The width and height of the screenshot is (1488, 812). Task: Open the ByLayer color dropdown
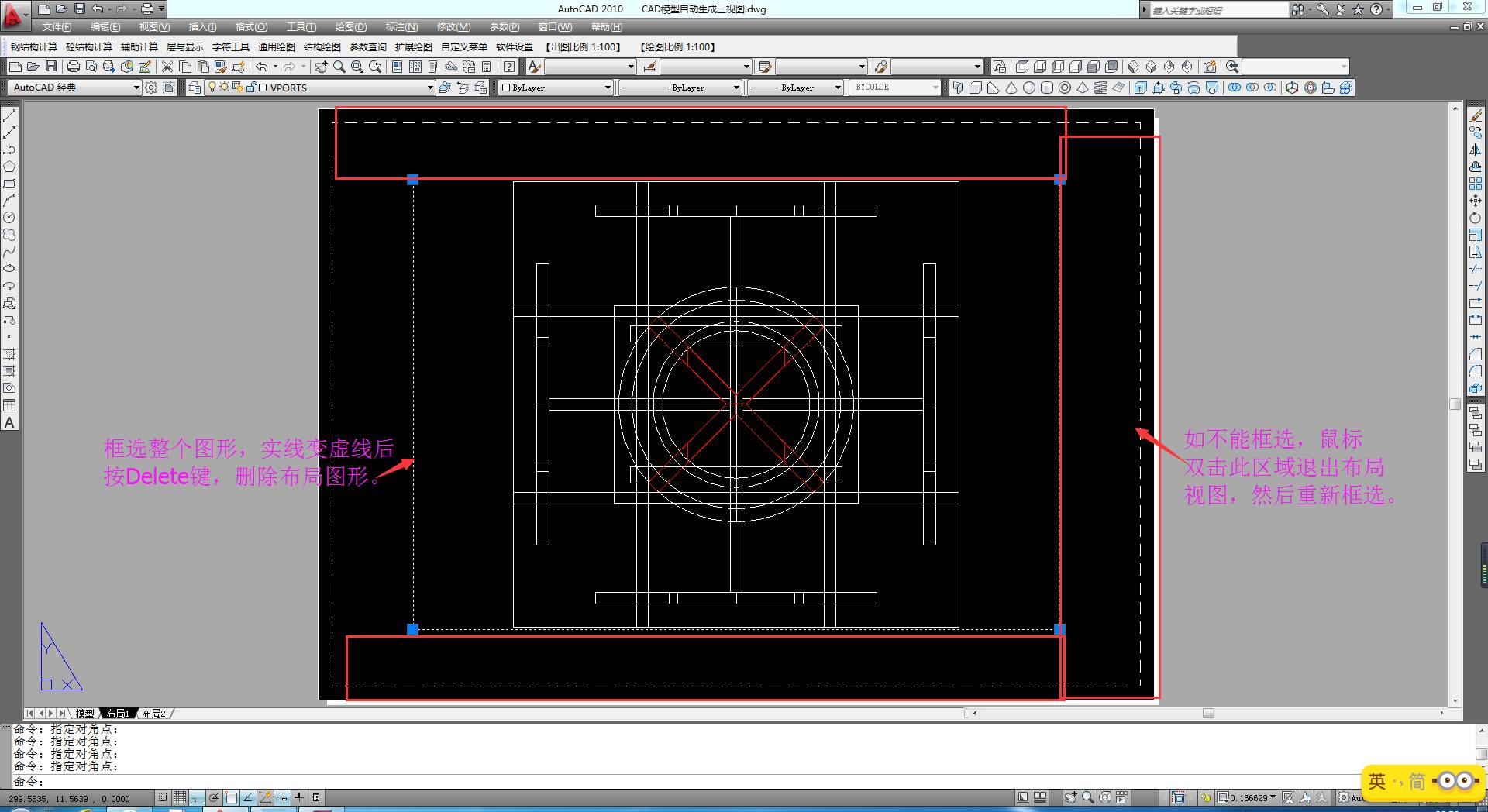(x=556, y=88)
